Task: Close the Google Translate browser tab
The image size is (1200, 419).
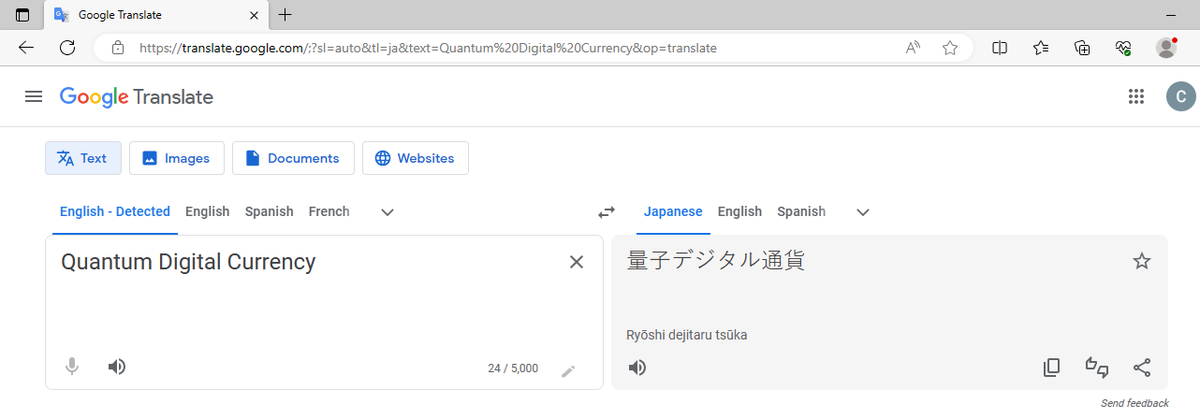Action: [253, 15]
